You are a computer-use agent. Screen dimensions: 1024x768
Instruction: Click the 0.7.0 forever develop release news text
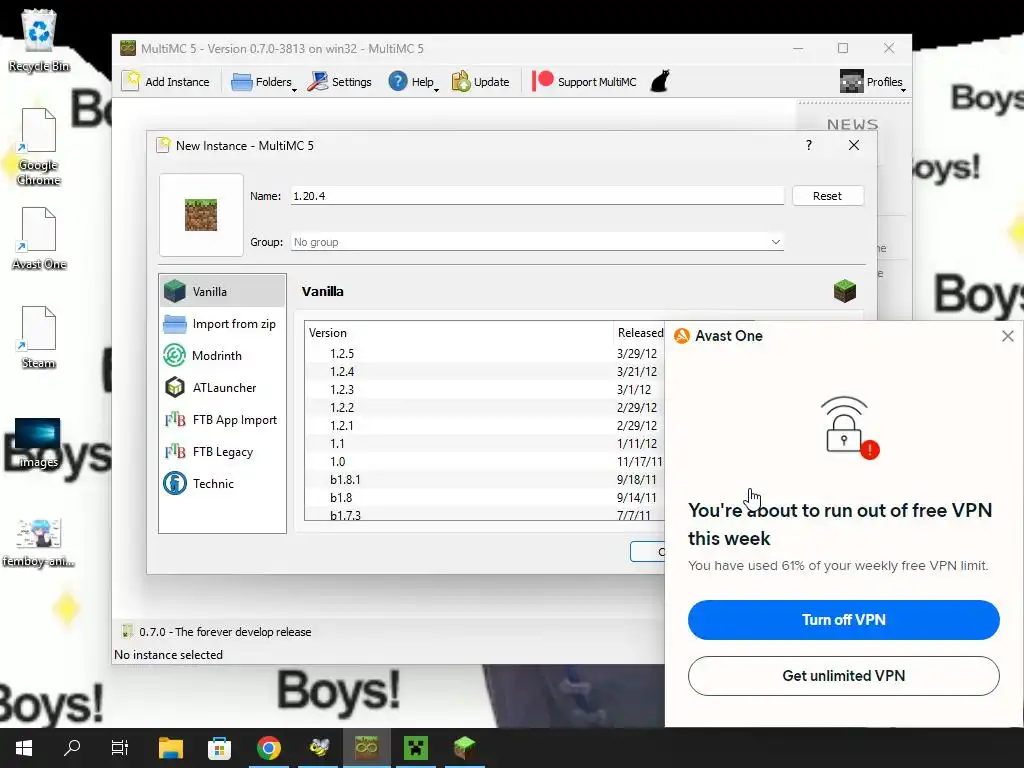pyautogui.click(x=225, y=632)
